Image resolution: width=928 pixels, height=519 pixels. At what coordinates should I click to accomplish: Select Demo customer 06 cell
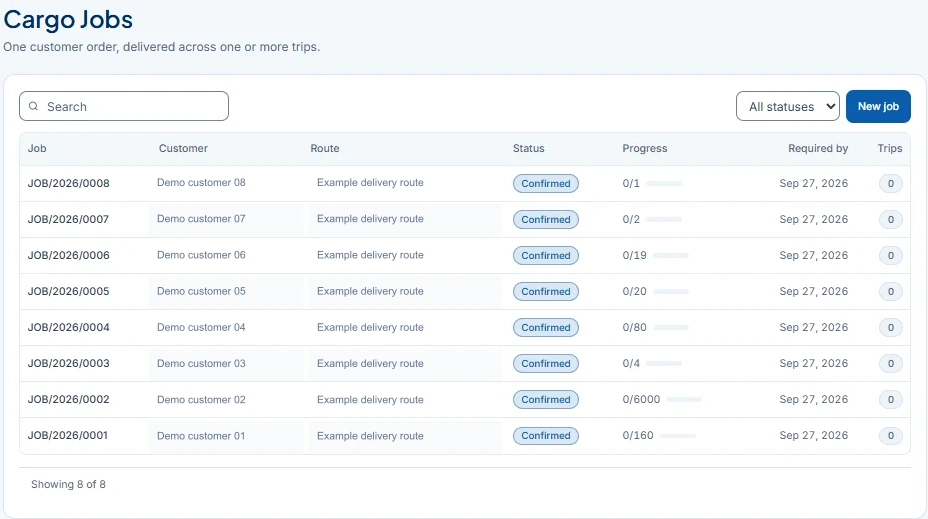point(201,255)
